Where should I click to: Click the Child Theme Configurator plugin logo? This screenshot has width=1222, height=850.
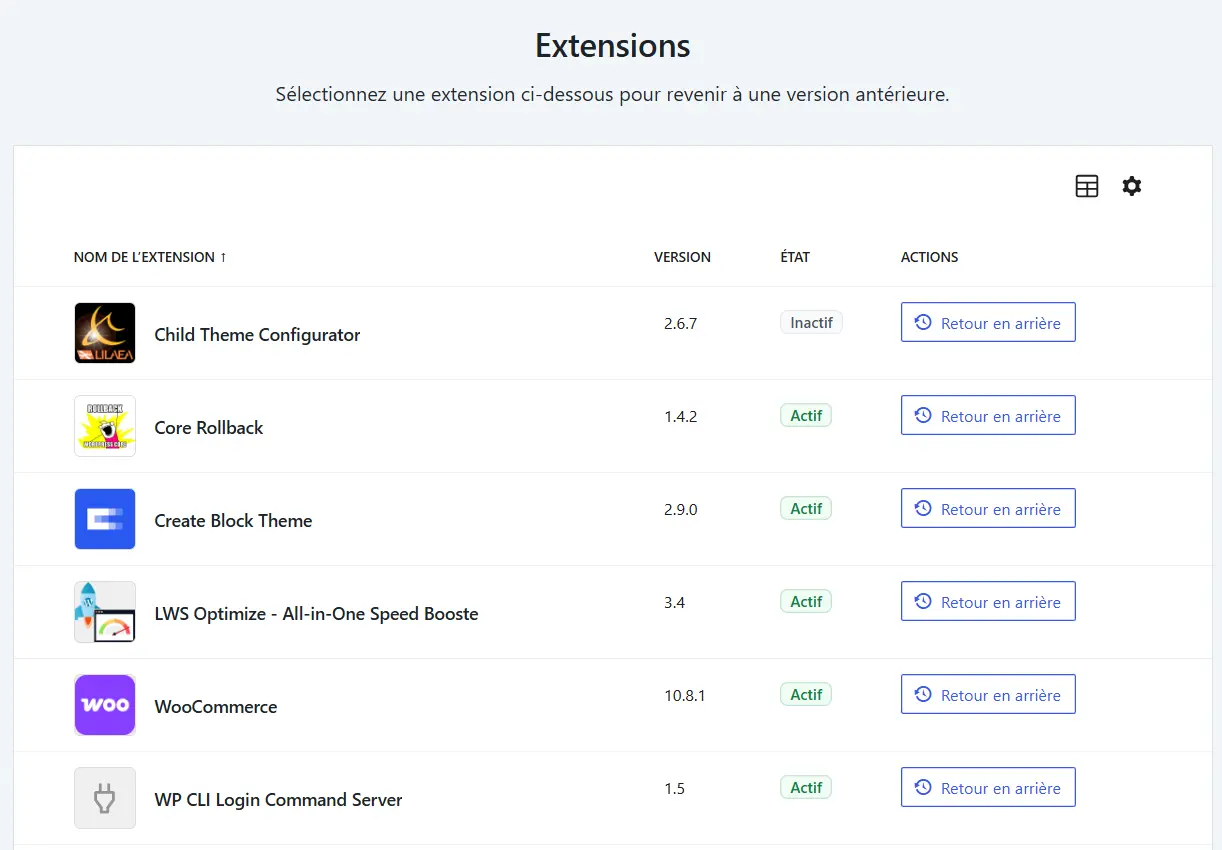pos(105,333)
